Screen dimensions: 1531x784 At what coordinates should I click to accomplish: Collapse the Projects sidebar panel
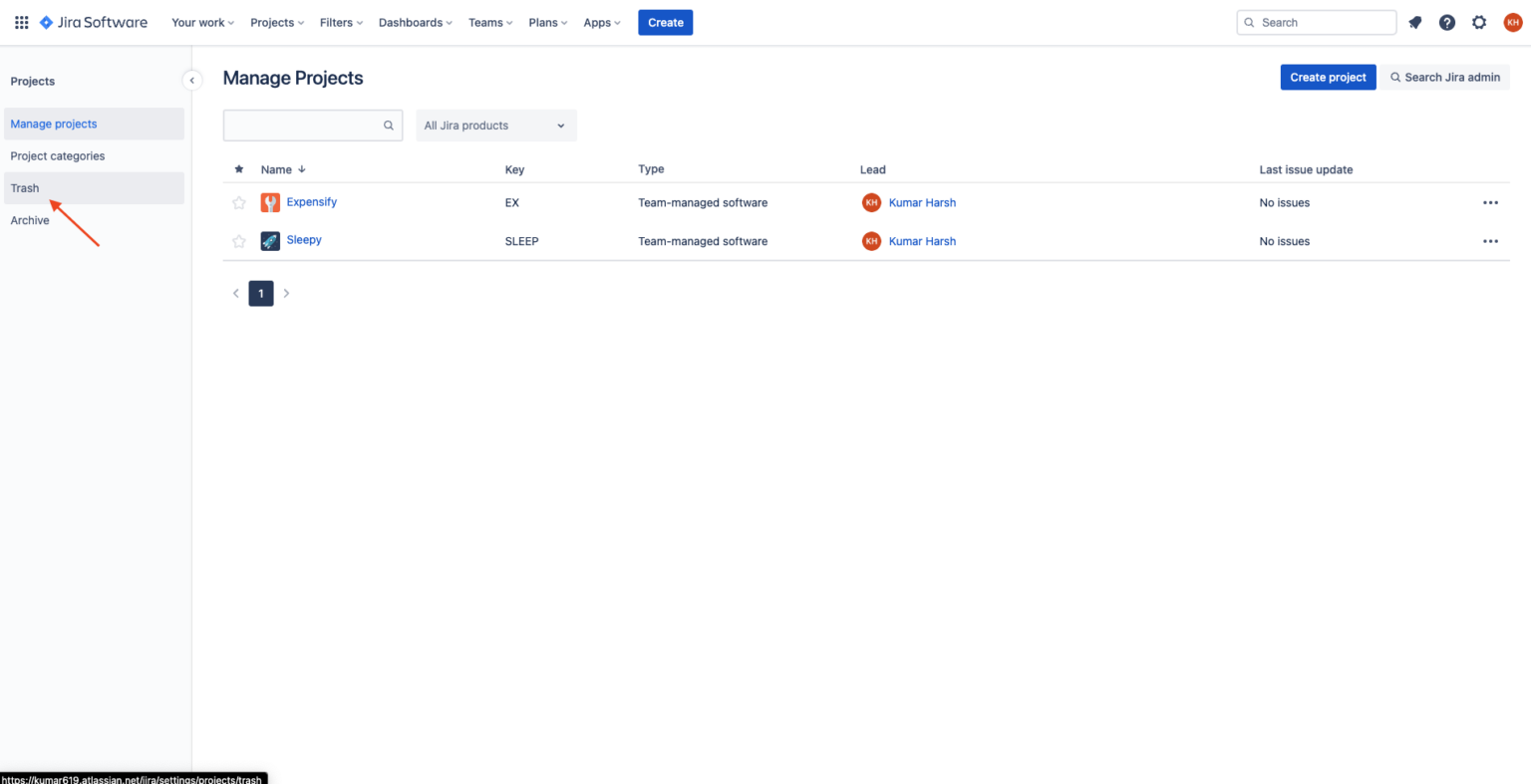coord(191,80)
